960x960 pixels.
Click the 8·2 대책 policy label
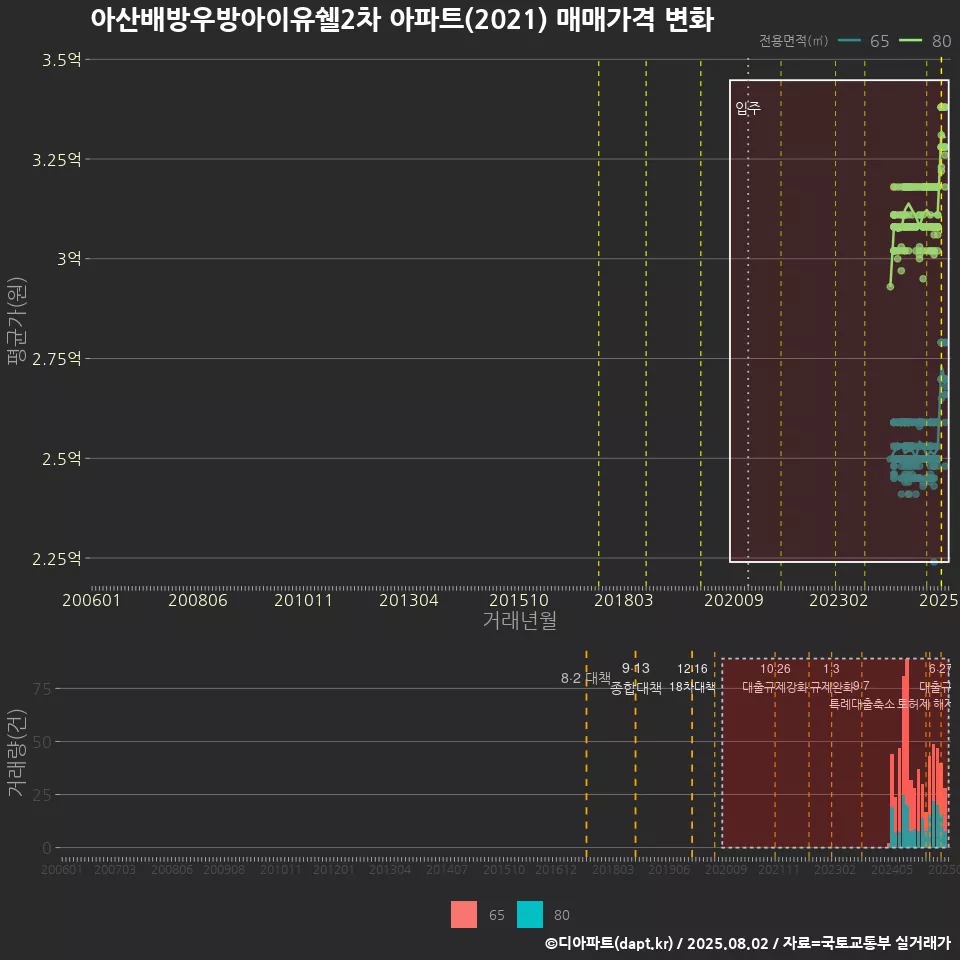point(586,678)
